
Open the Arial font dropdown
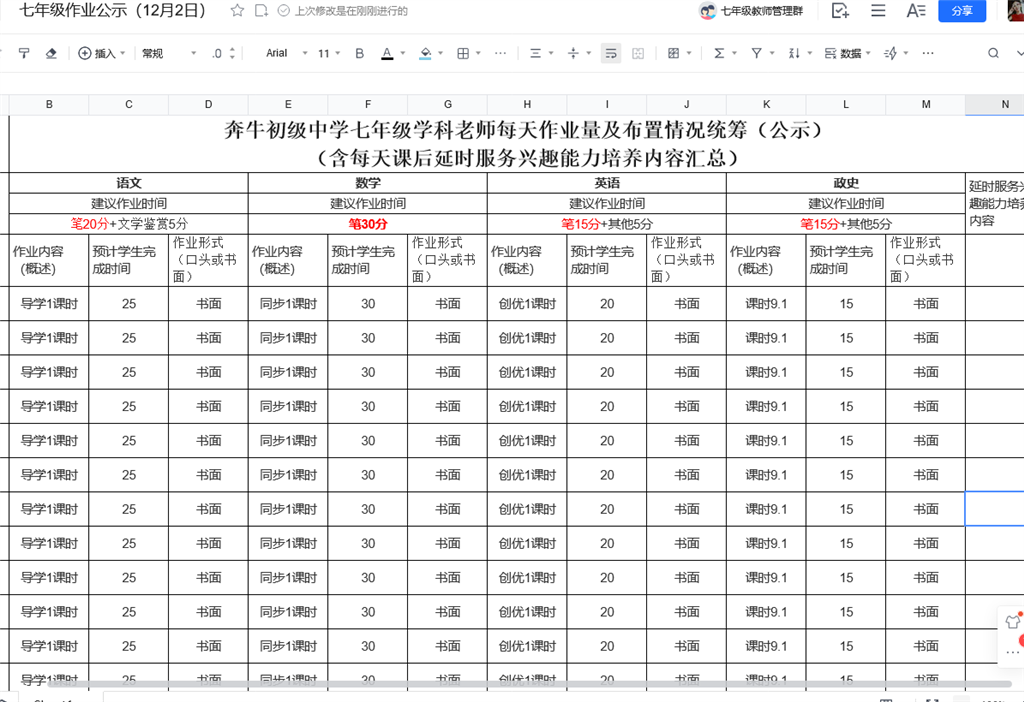click(285, 54)
